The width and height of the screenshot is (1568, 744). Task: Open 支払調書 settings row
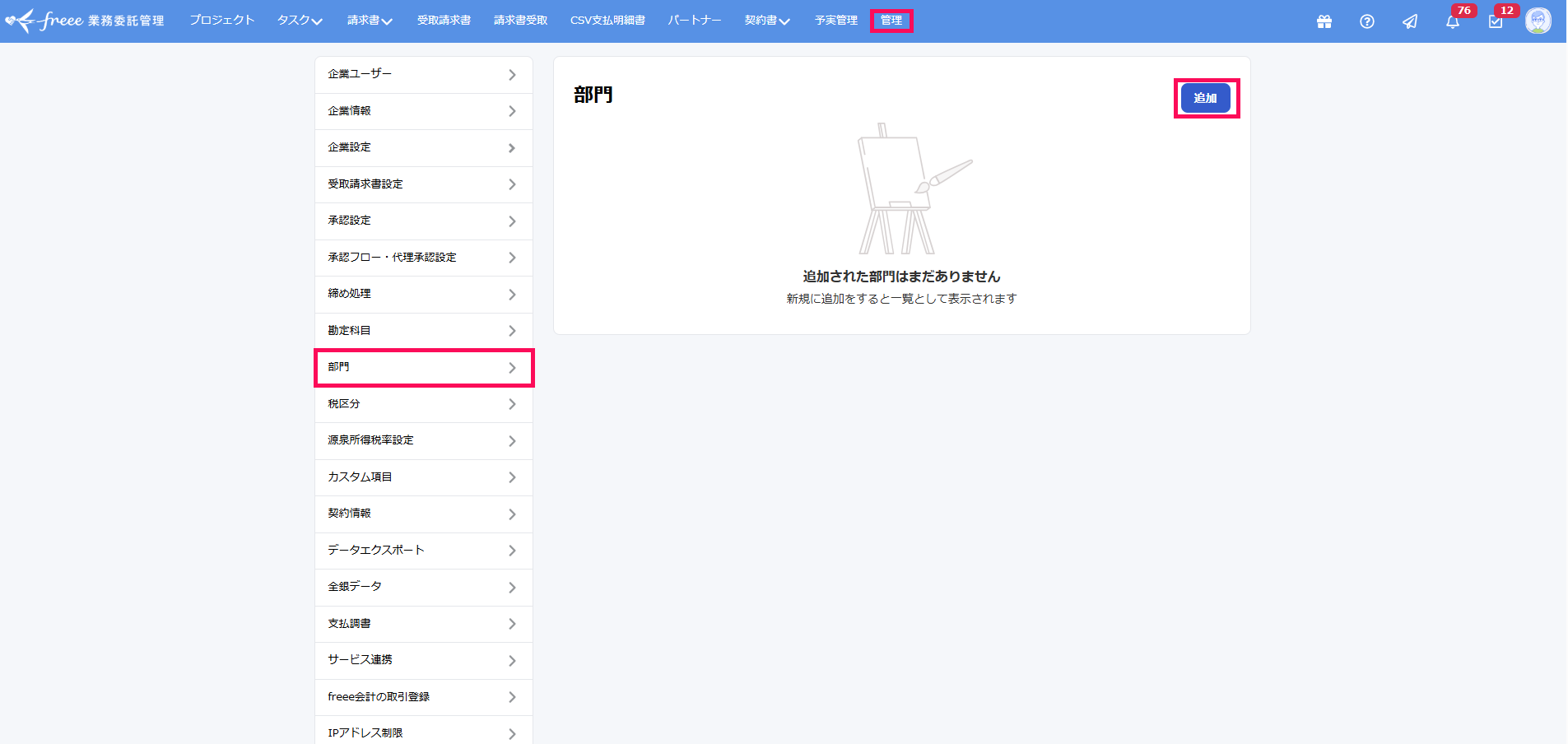point(424,624)
